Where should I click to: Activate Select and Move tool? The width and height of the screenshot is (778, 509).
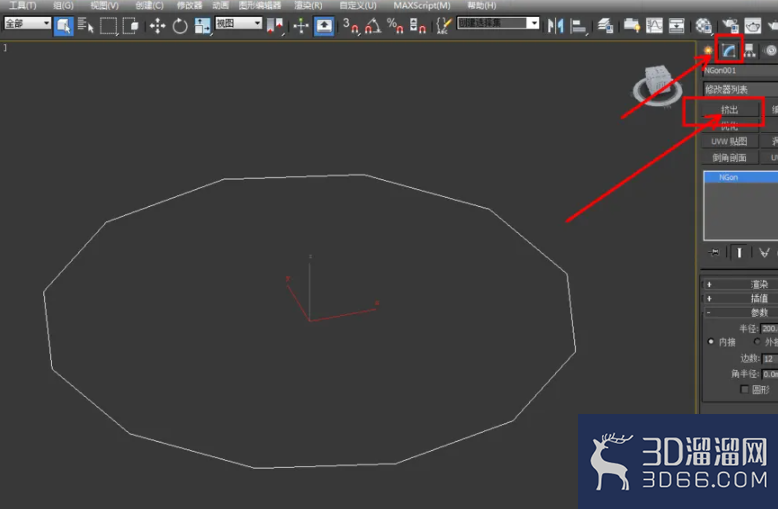coord(157,25)
